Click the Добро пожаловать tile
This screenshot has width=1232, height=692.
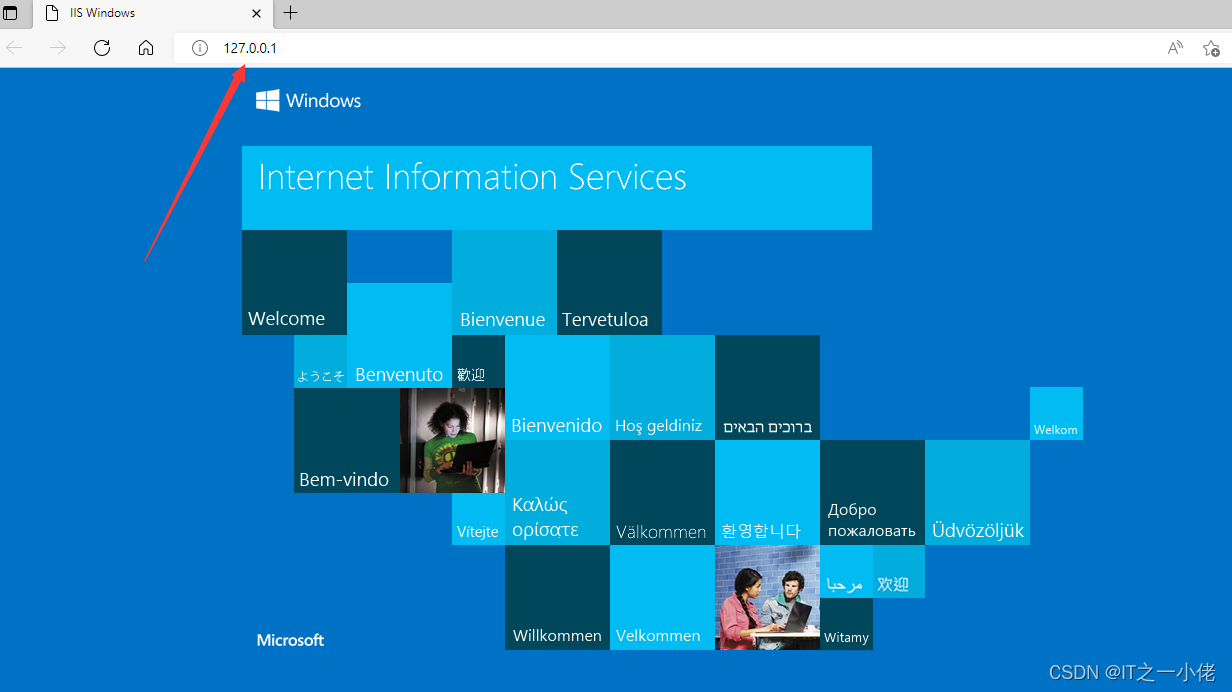(872, 492)
